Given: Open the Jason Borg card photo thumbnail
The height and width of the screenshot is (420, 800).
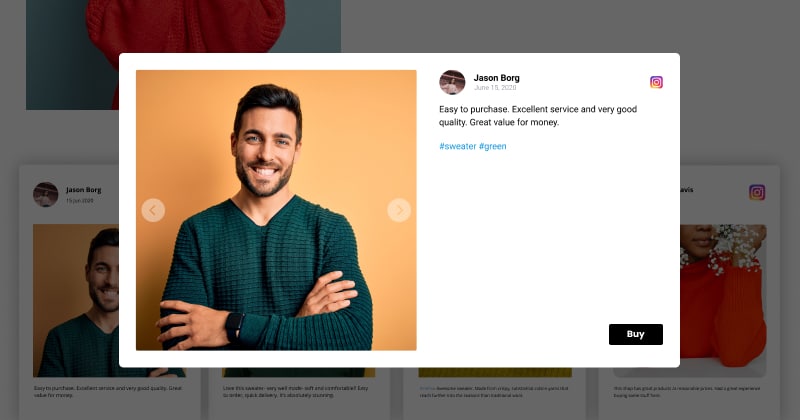Looking at the screenshot, I should [x=76, y=301].
